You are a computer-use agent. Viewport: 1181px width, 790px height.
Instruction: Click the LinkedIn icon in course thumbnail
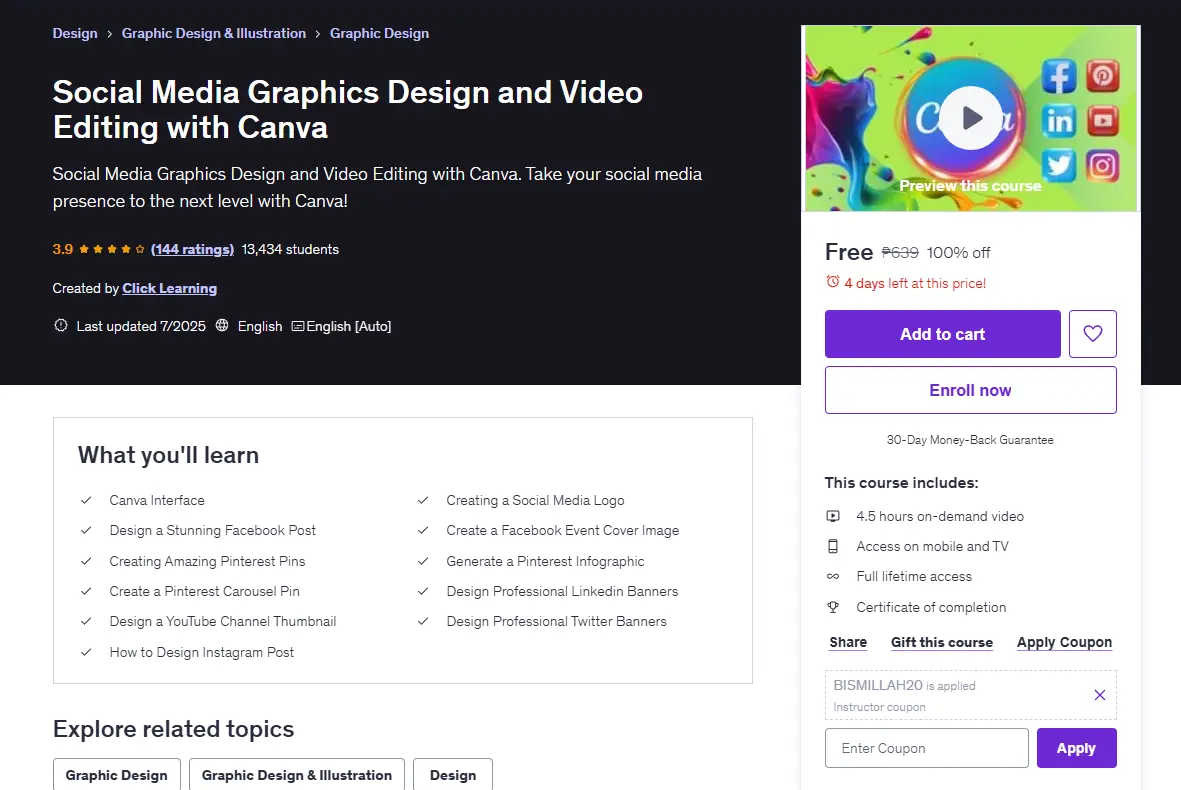coord(1059,120)
